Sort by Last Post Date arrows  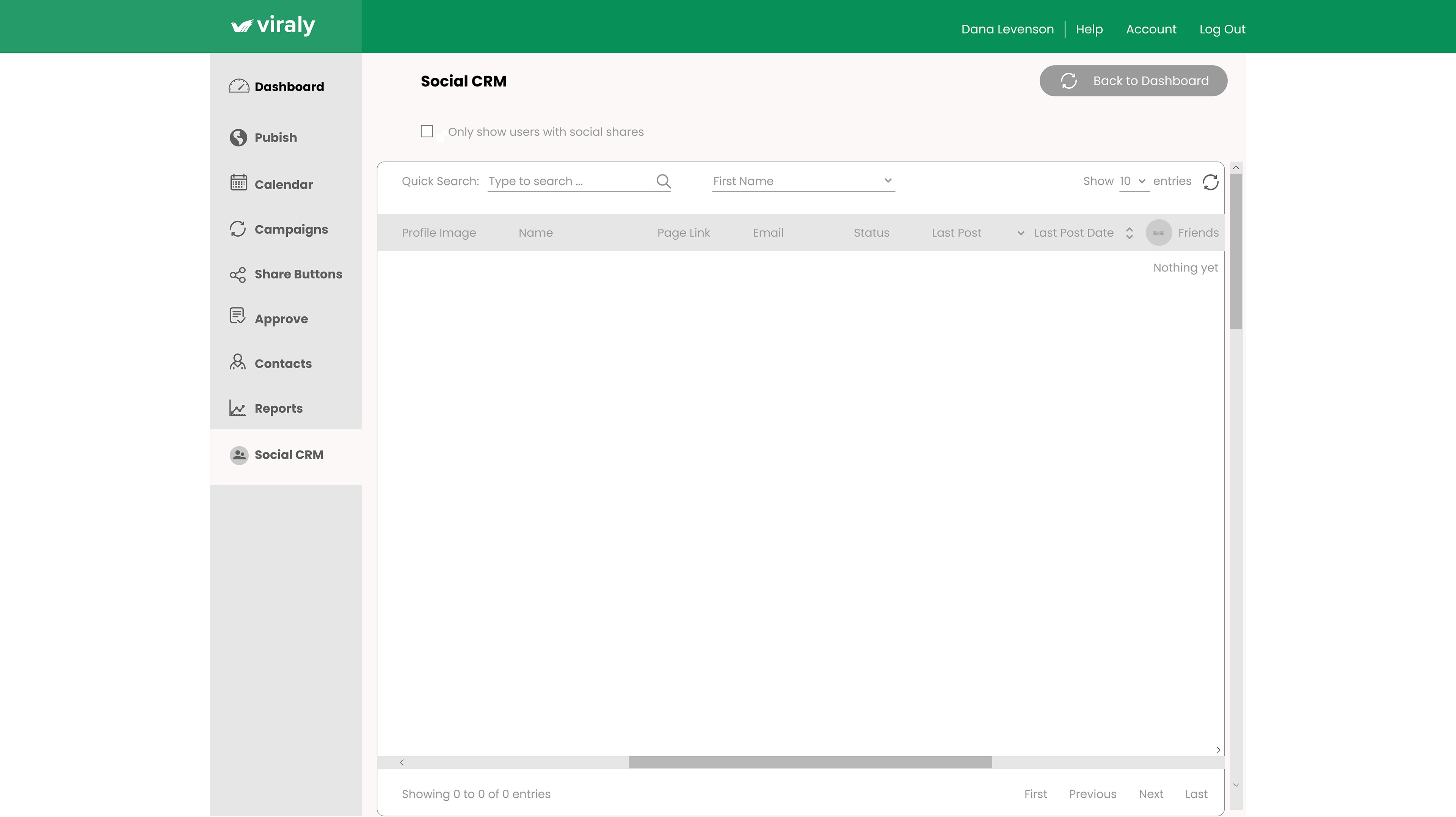[x=1129, y=233]
